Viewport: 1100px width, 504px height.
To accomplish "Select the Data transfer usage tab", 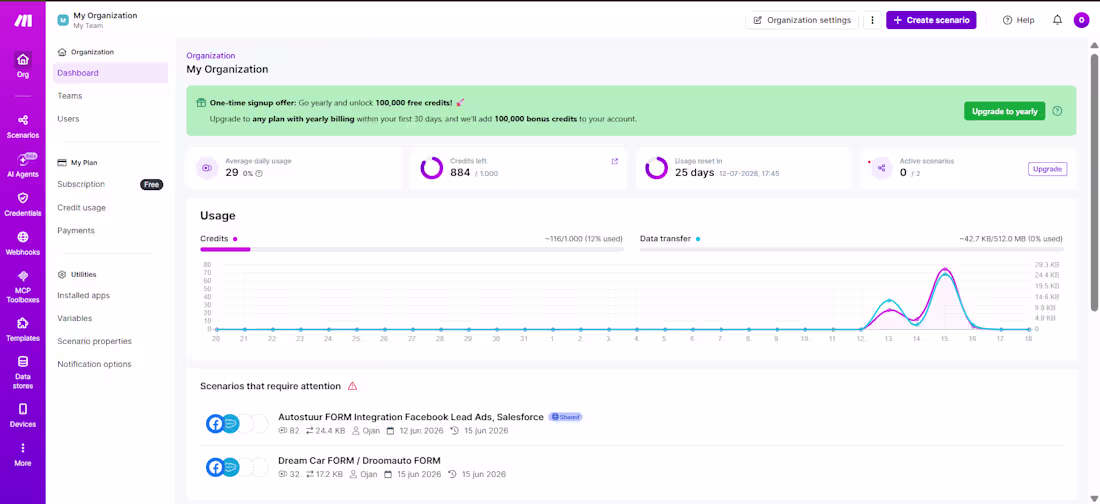I will (670, 239).
